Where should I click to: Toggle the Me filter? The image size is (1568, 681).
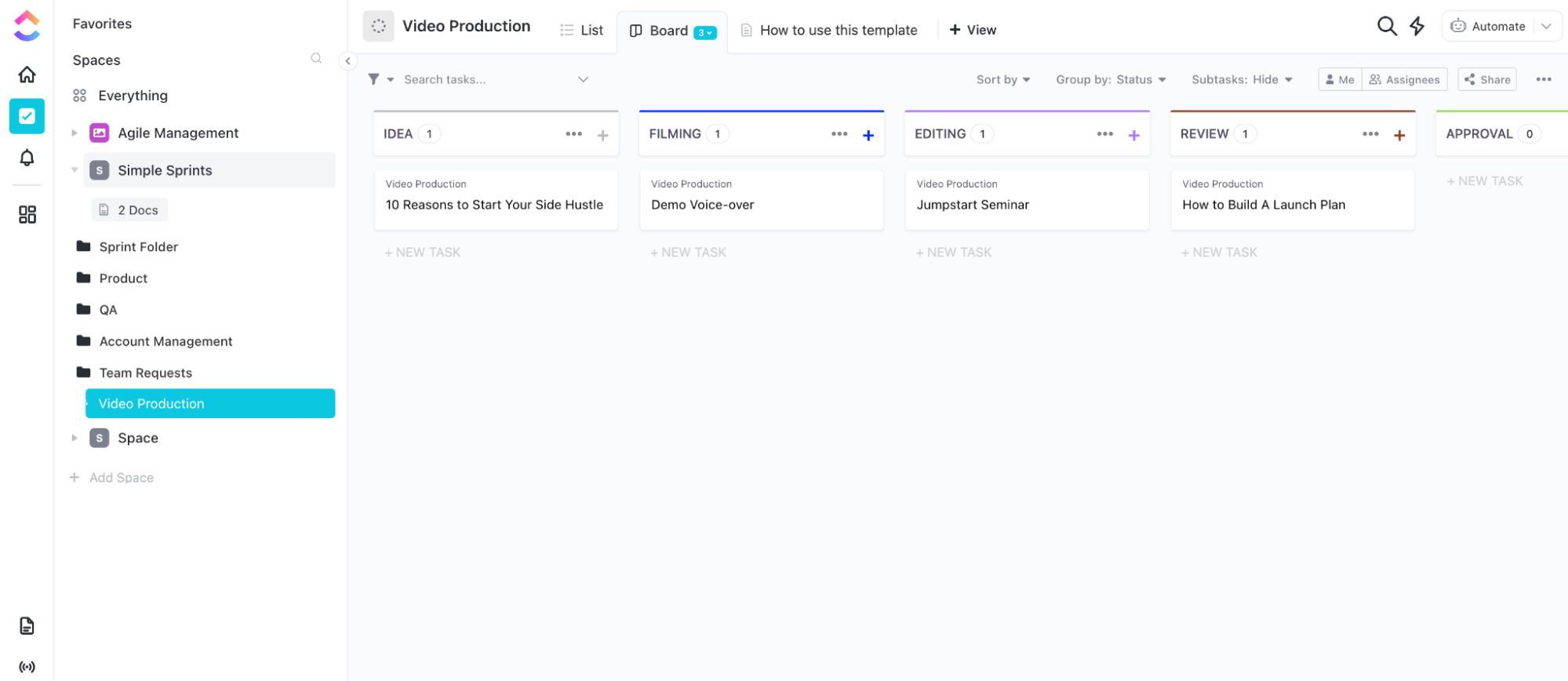point(1340,79)
